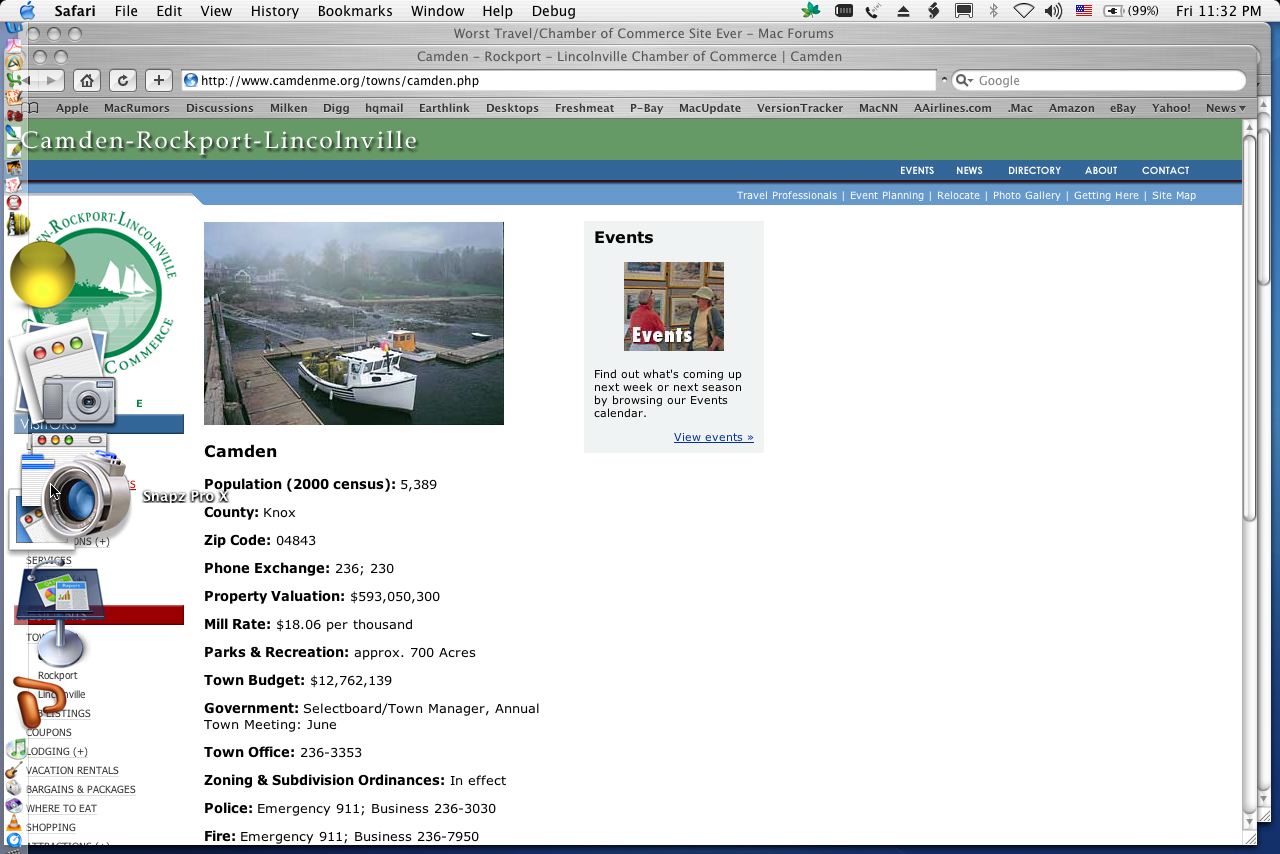The width and height of the screenshot is (1280, 854).
Task: Click the phone modem menu bar icon
Action: click(873, 11)
